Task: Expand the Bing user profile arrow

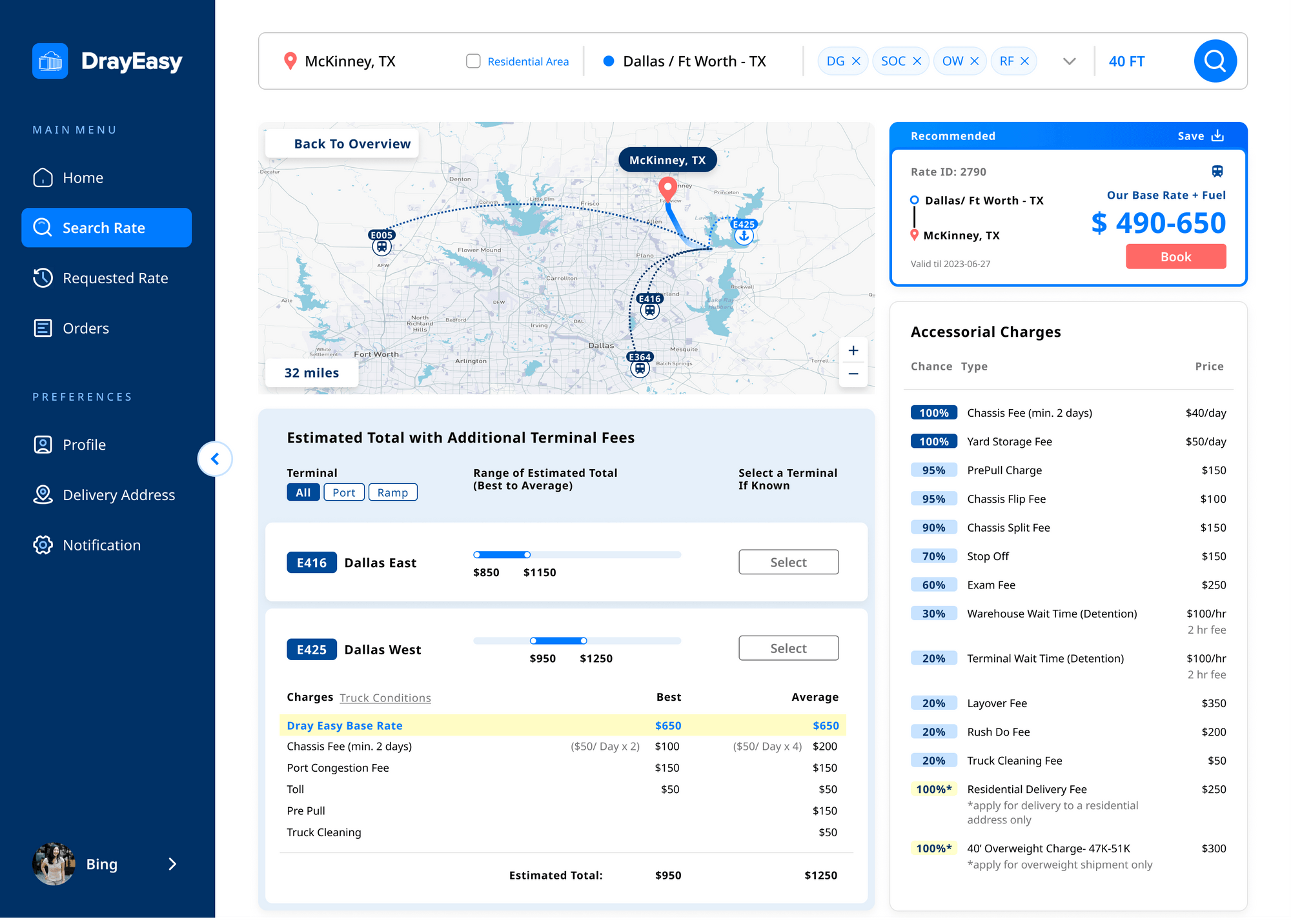Action: tap(172, 864)
